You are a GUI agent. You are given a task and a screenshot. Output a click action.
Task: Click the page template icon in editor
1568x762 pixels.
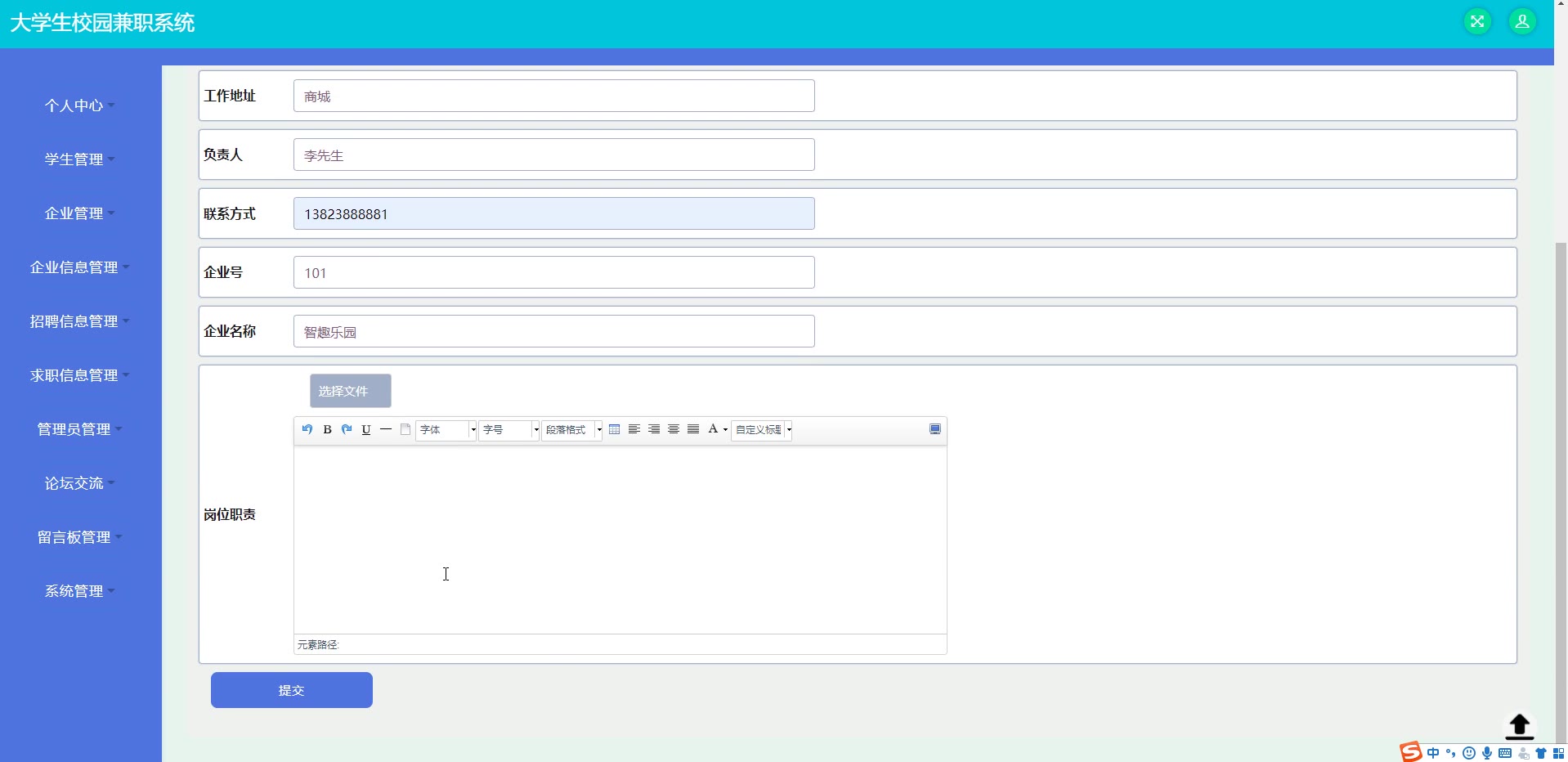pyautogui.click(x=405, y=429)
